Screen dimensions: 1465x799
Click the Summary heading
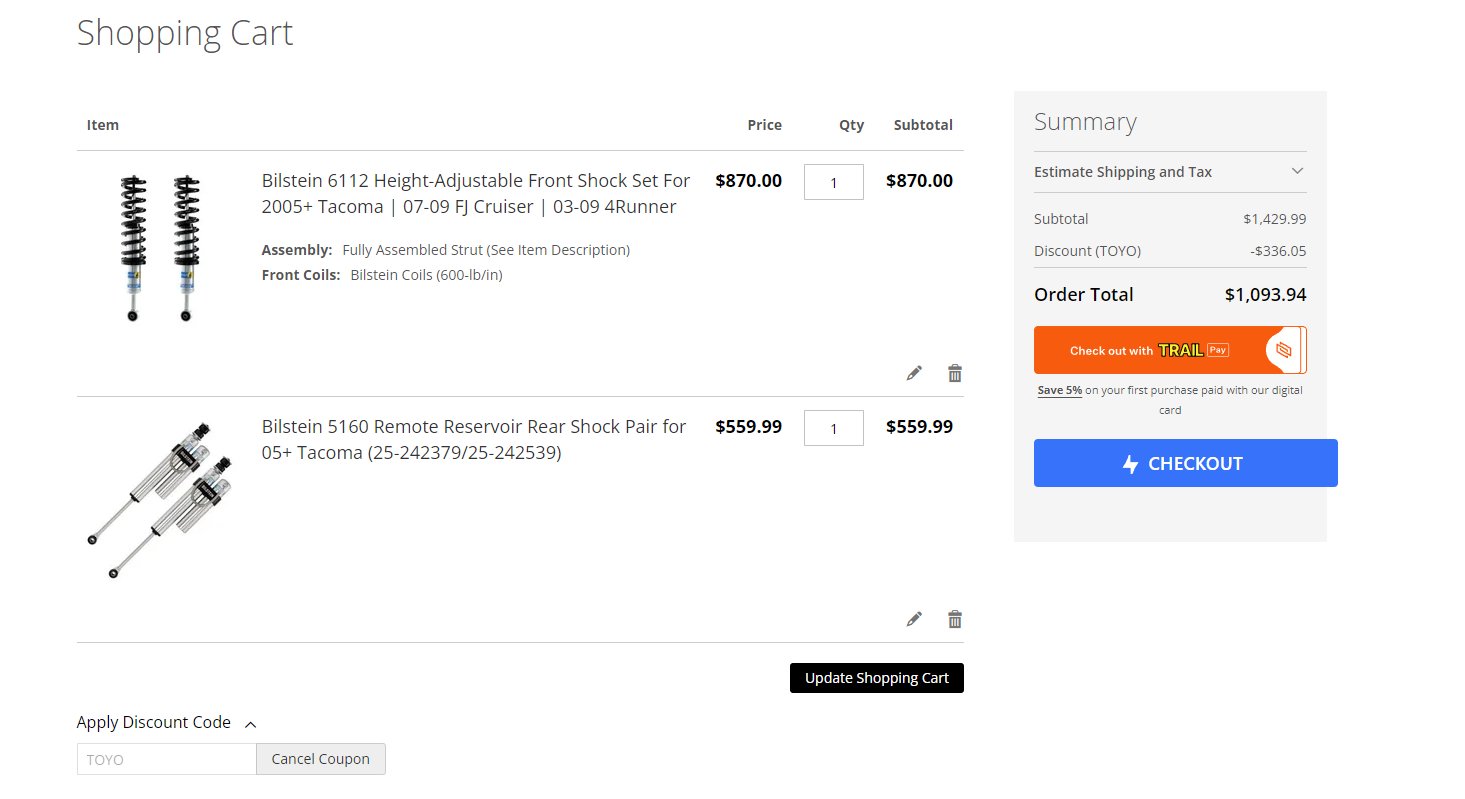pos(1085,122)
